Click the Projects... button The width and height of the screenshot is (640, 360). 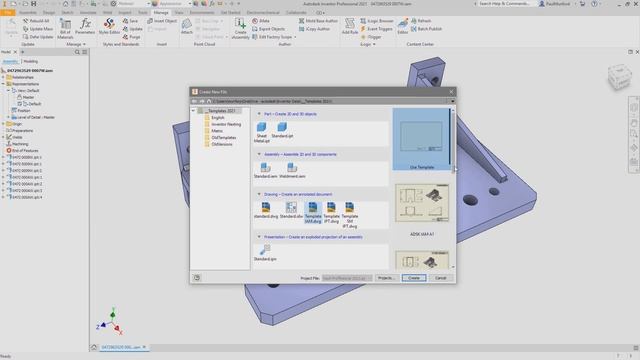click(x=386, y=278)
